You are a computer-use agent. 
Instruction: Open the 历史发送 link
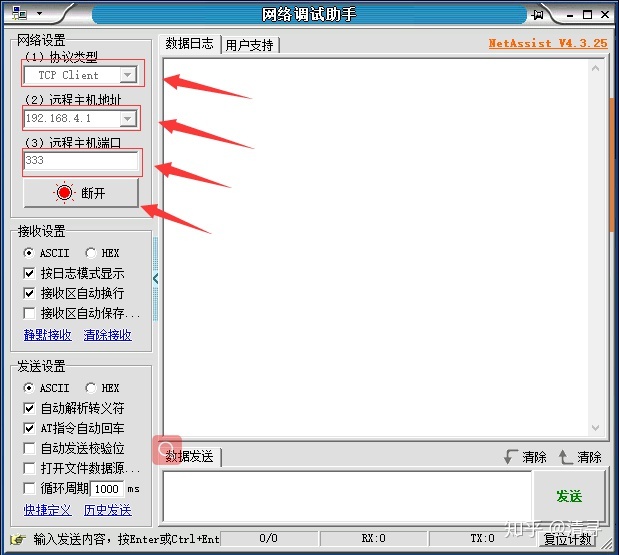click(x=108, y=510)
